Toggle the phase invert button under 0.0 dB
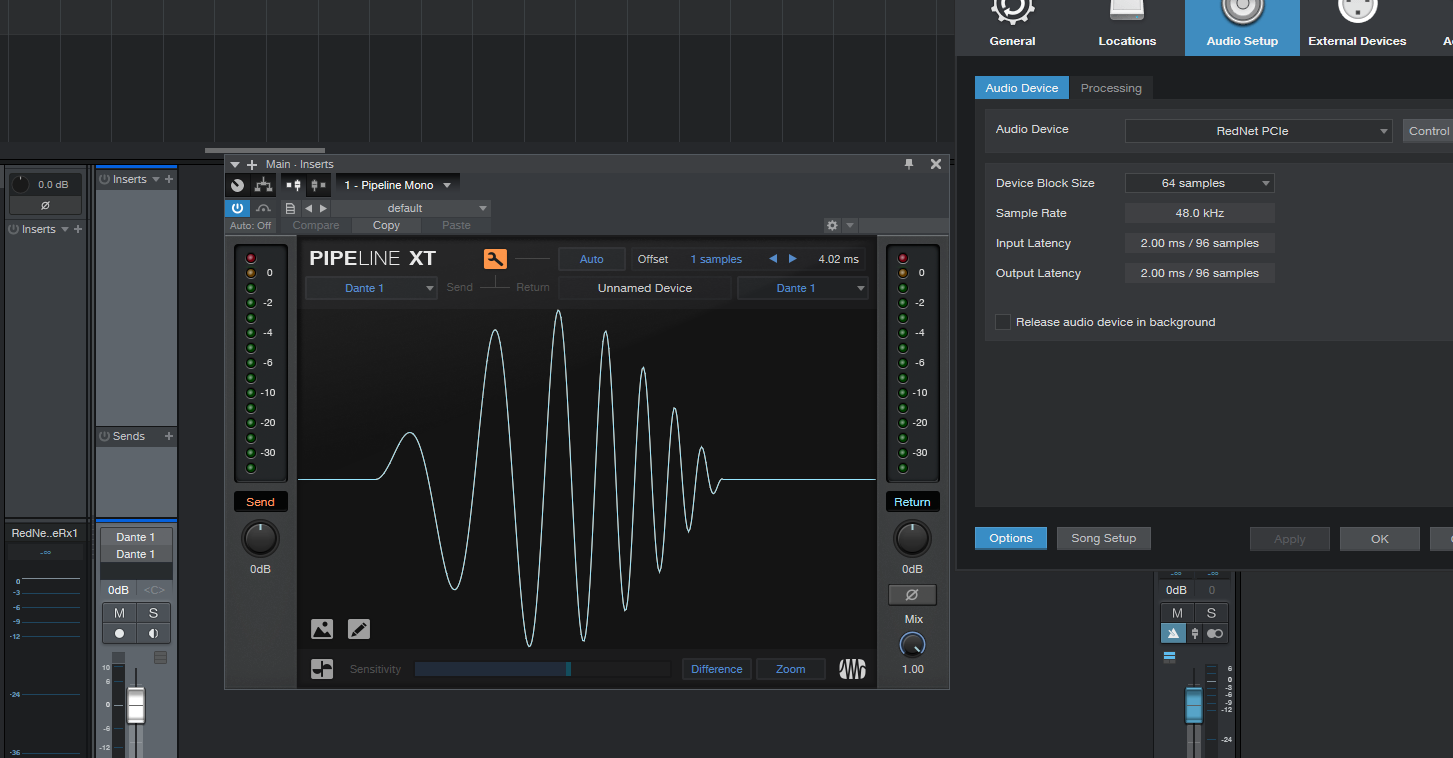The width and height of the screenshot is (1453, 758). 45,205
